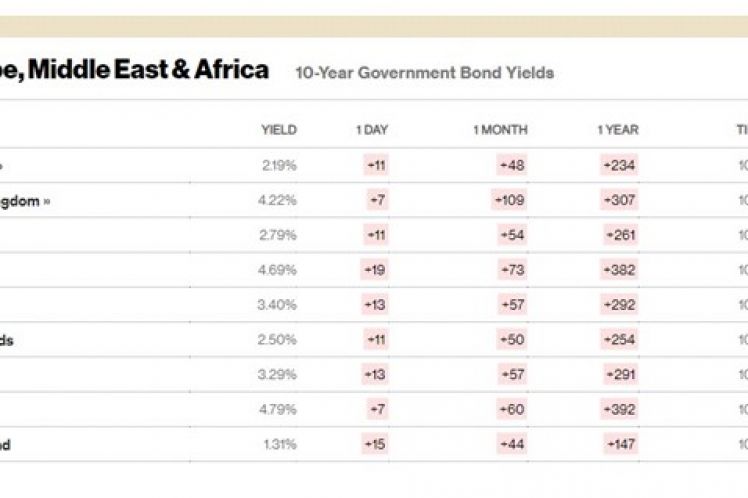Click the +234 one-year change cell
This screenshot has height=498, width=748.
tap(619, 165)
